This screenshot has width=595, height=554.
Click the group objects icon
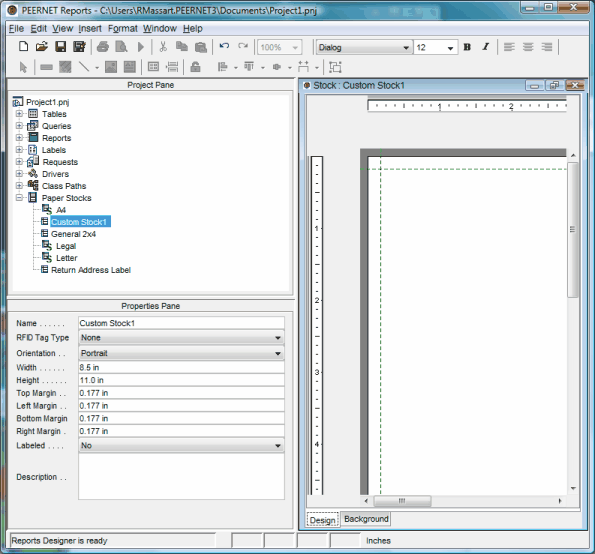click(x=335, y=67)
